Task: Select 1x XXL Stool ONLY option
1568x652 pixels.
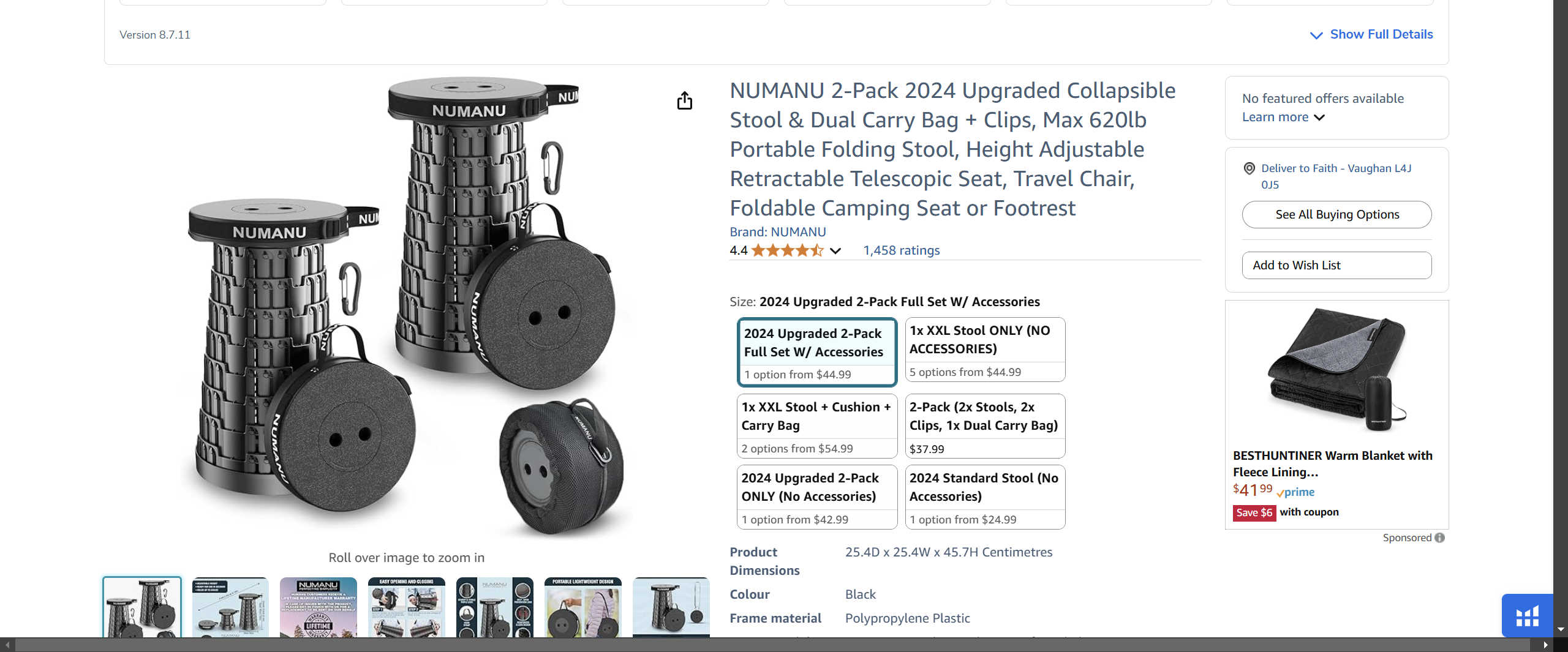Action: 985,350
